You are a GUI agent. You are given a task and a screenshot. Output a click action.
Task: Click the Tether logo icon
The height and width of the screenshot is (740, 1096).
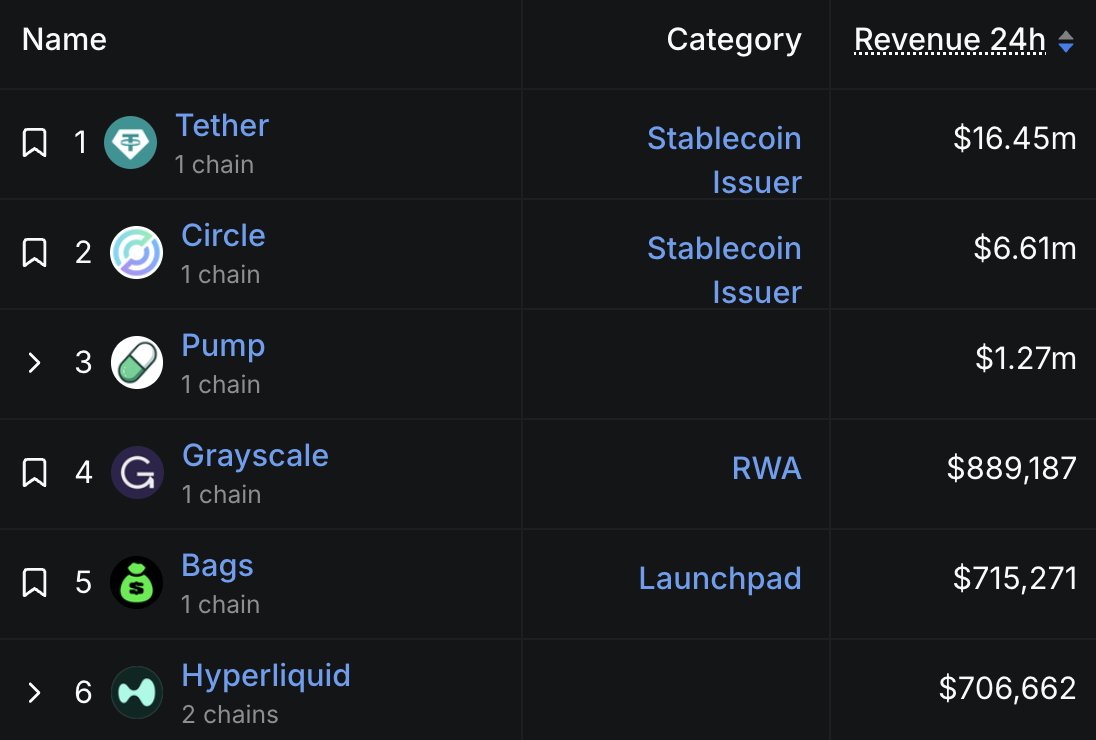tap(130, 143)
